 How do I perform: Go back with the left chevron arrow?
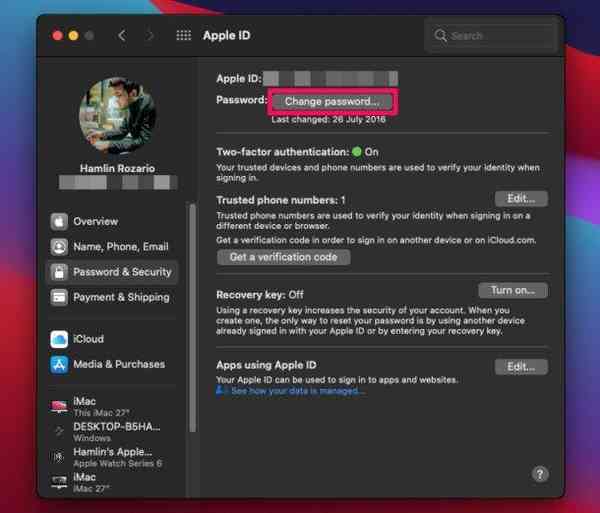coord(122,36)
